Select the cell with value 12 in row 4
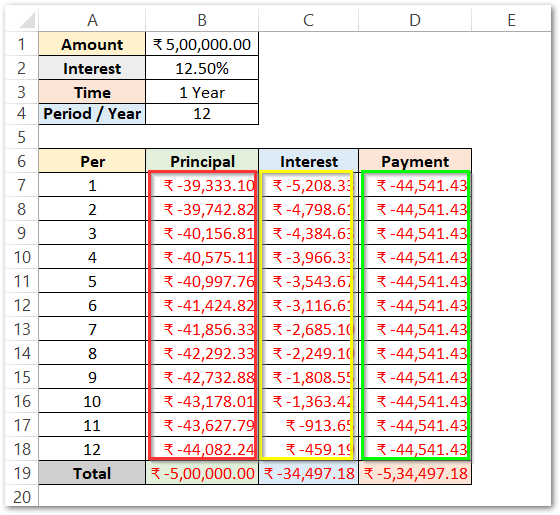Image resolution: width=560 pixels, height=515 pixels. point(202,114)
